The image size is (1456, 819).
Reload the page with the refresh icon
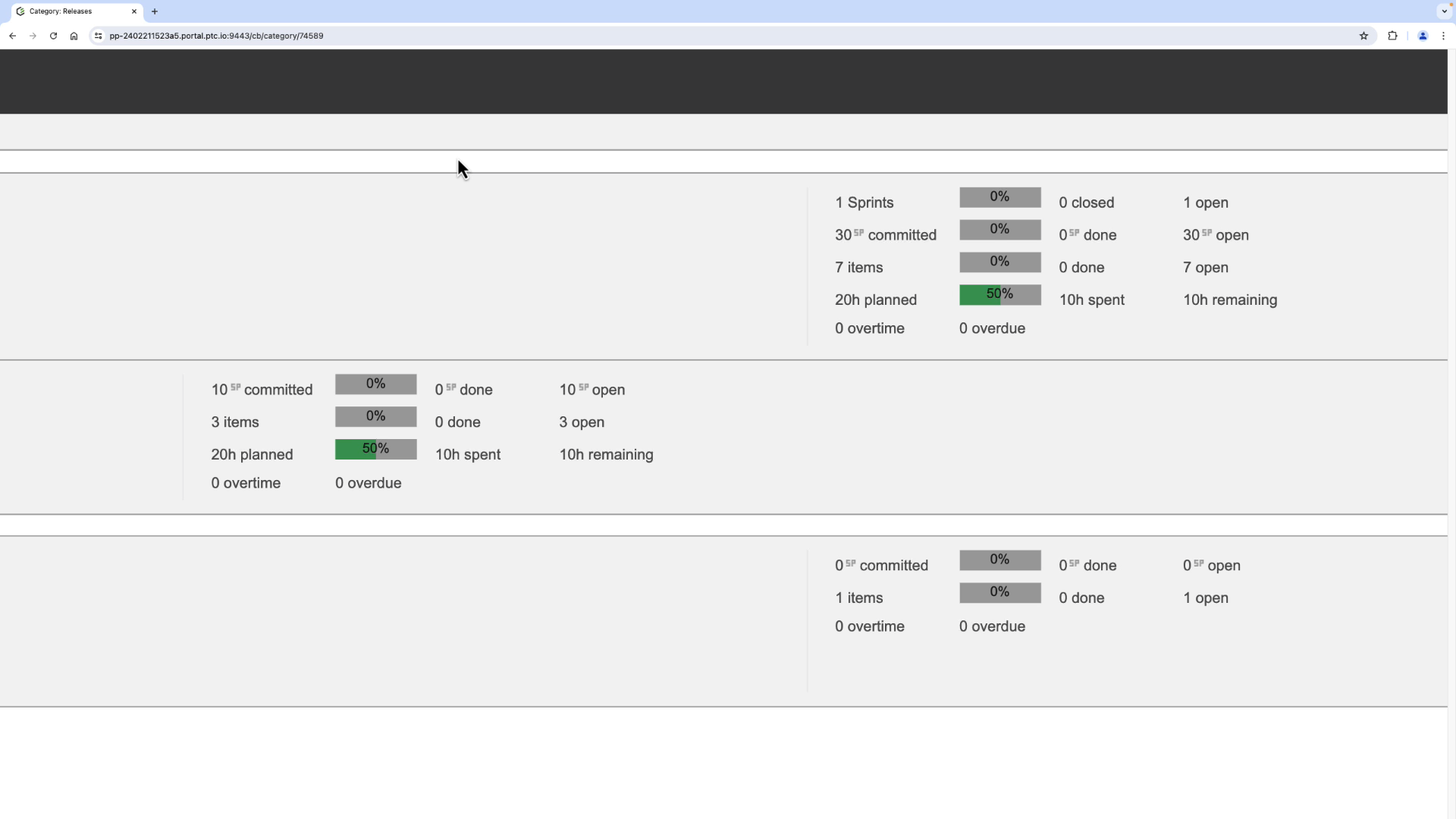click(x=53, y=36)
